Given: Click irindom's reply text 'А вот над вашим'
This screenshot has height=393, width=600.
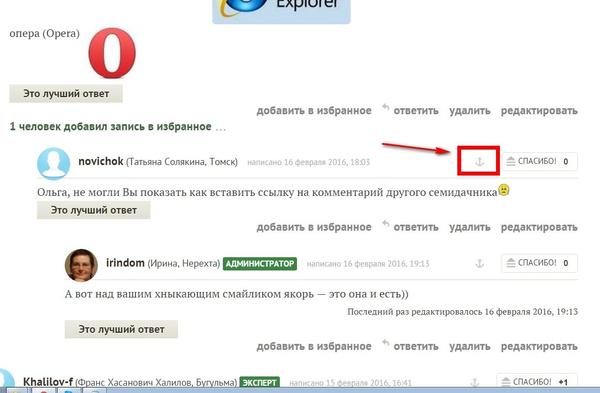Looking at the screenshot, I should pyautogui.click(x=236, y=294).
